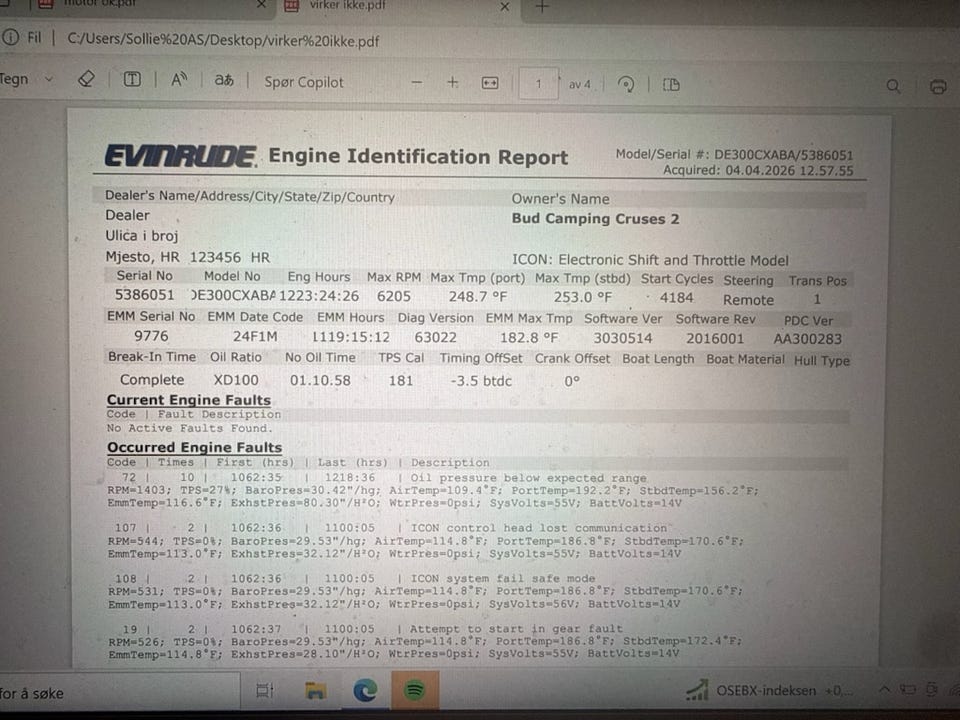Click 'ICON control head lost communication' fault
The height and width of the screenshot is (720, 960).
tap(539, 528)
